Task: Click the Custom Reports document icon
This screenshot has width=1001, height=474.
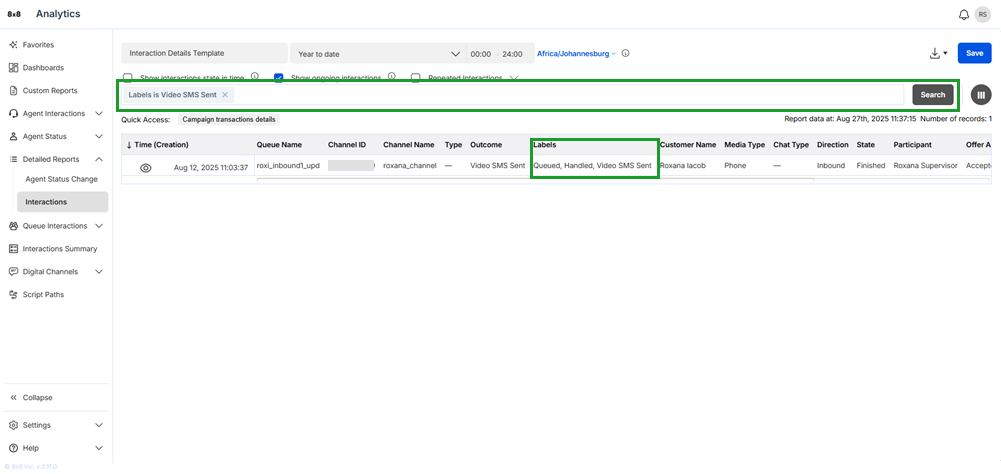Action: click(x=13, y=91)
